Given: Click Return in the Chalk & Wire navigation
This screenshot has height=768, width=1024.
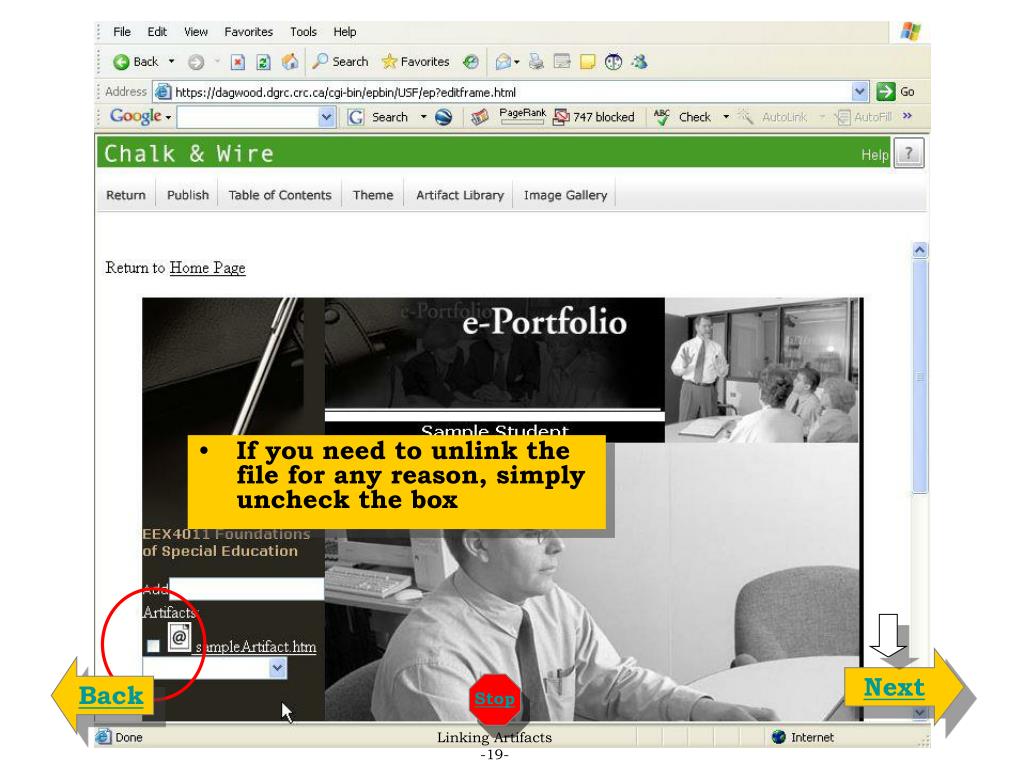Looking at the screenshot, I should [126, 195].
